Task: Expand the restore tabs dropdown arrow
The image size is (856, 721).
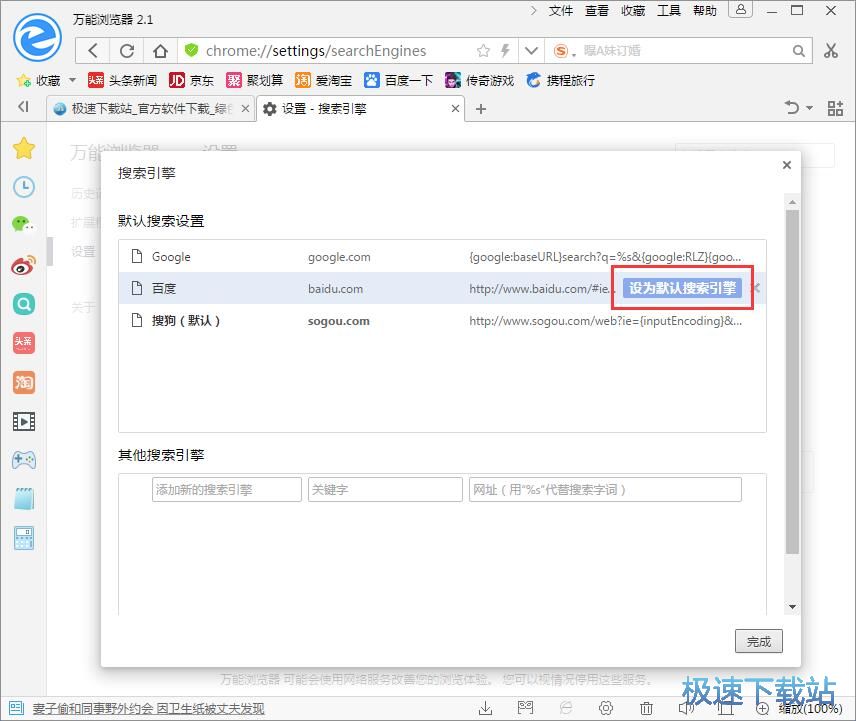Action: (810, 108)
